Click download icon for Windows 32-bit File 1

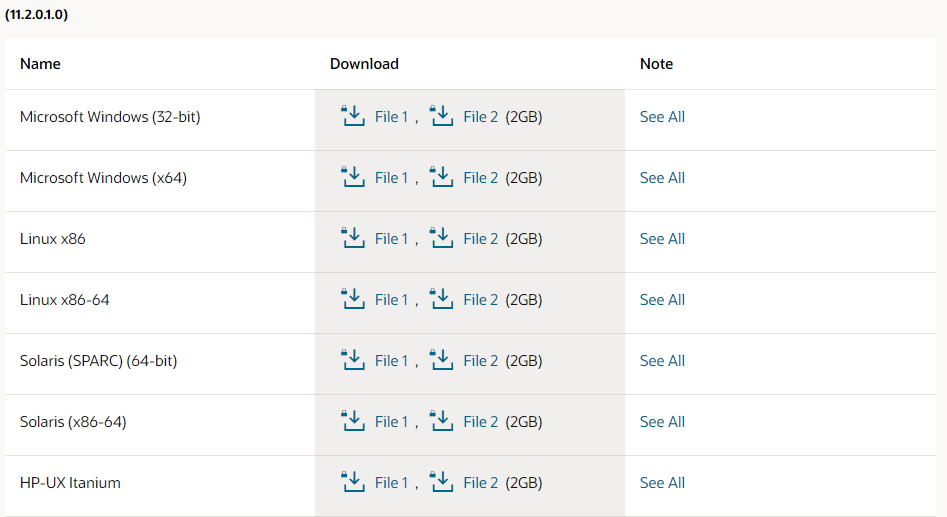353,115
